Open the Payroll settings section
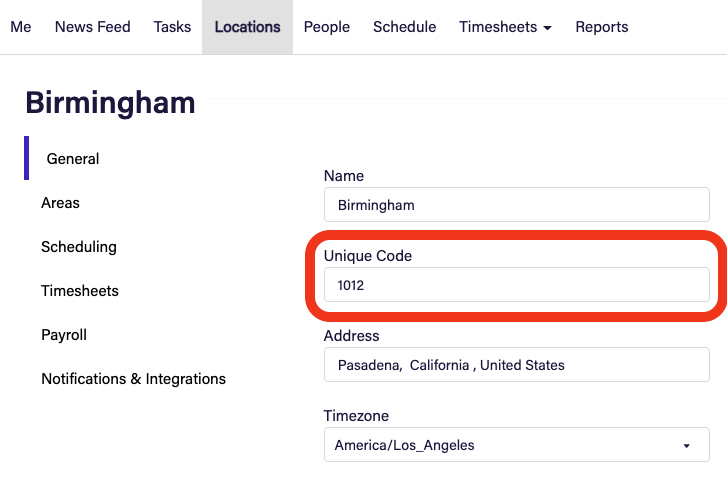This screenshot has height=482, width=727. [x=64, y=335]
